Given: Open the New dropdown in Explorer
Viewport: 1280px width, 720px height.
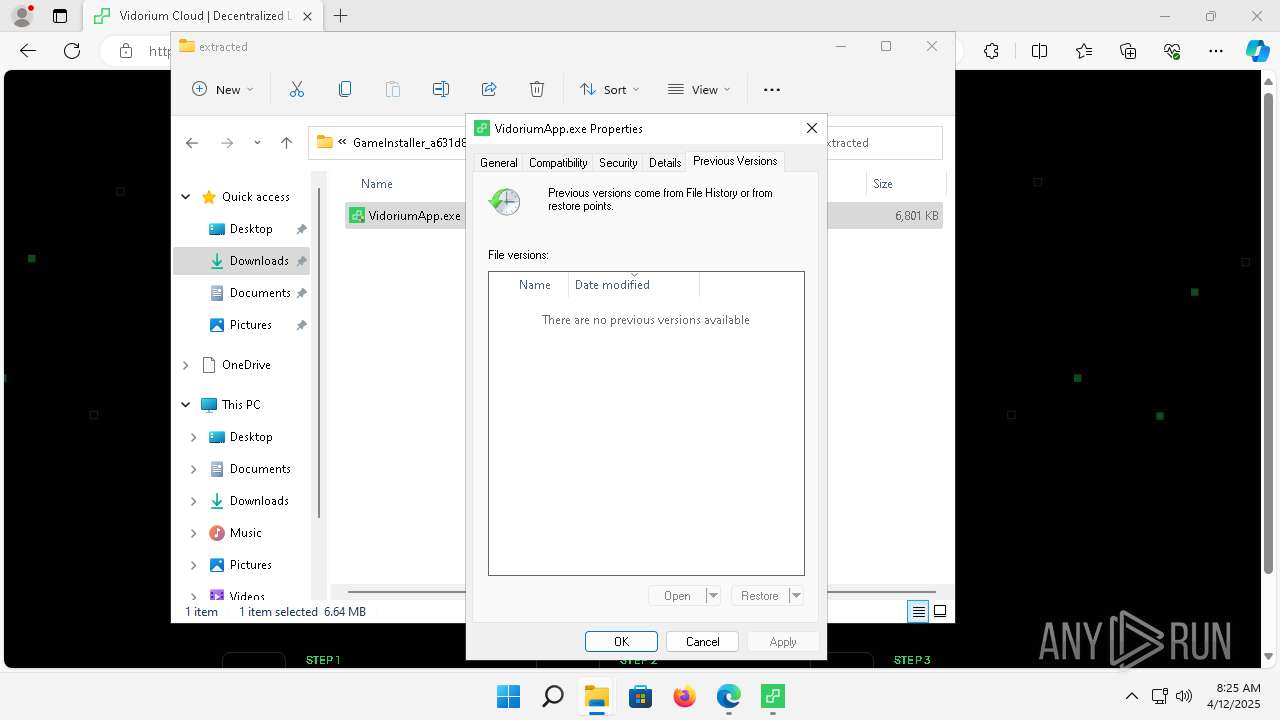Looking at the screenshot, I should tap(223, 89).
